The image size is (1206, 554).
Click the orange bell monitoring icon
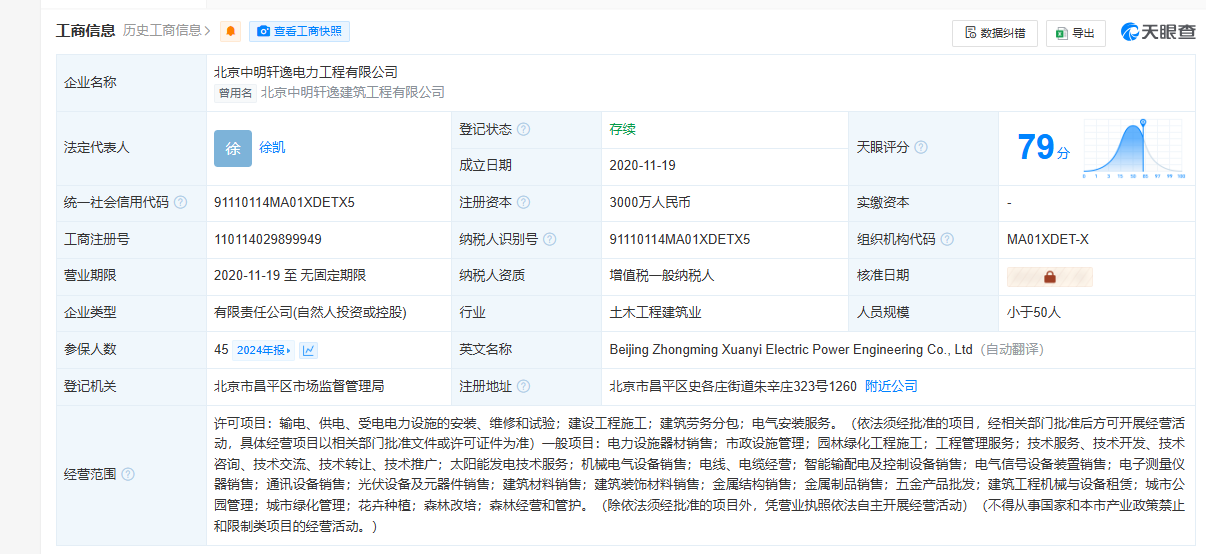coord(231,32)
